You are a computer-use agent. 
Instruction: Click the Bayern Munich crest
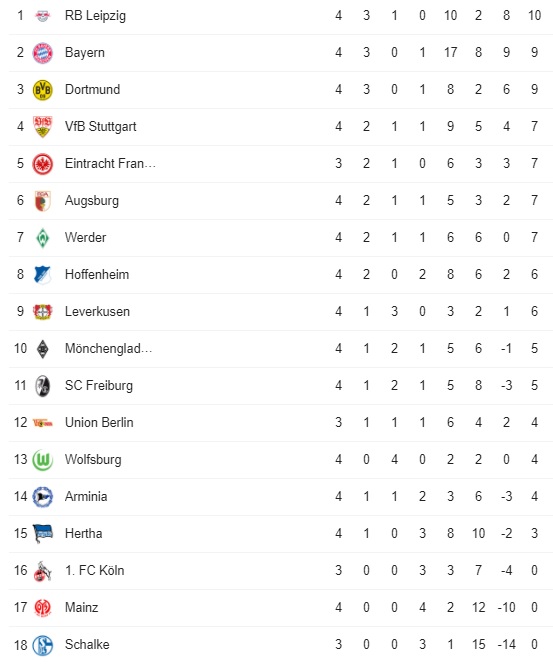tap(42, 53)
